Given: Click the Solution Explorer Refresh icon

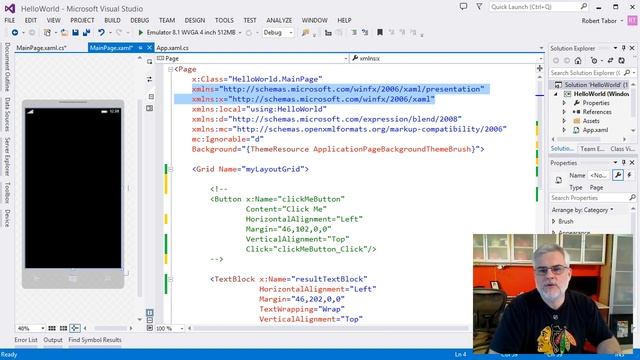Looking at the screenshot, I should tap(622, 60).
